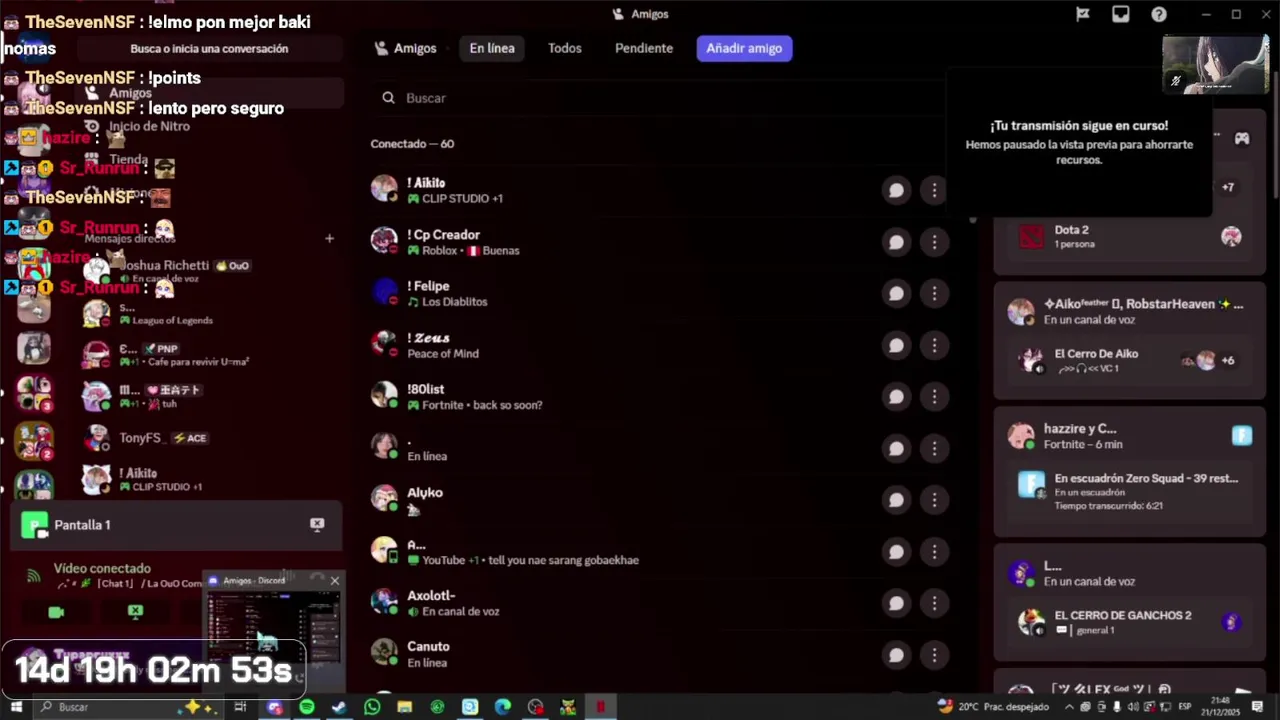Select friend row !80list

pyautogui.click(x=660, y=397)
